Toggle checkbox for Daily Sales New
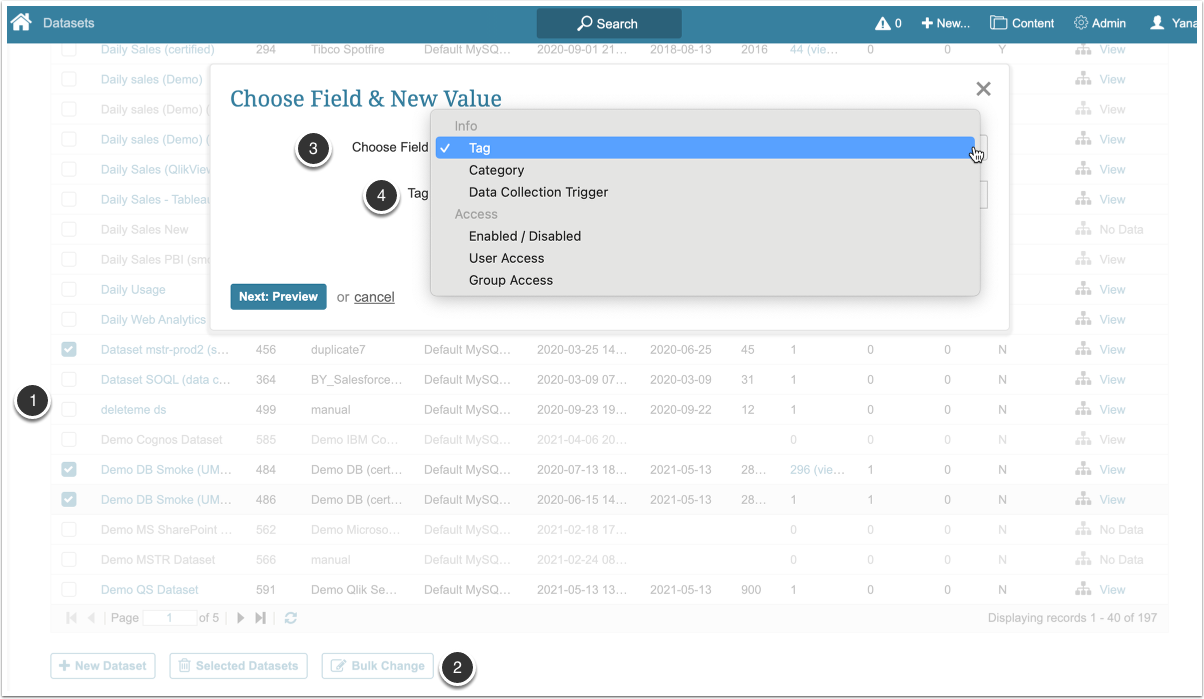Image resolution: width=1204 pixels, height=699 pixels. 69,230
